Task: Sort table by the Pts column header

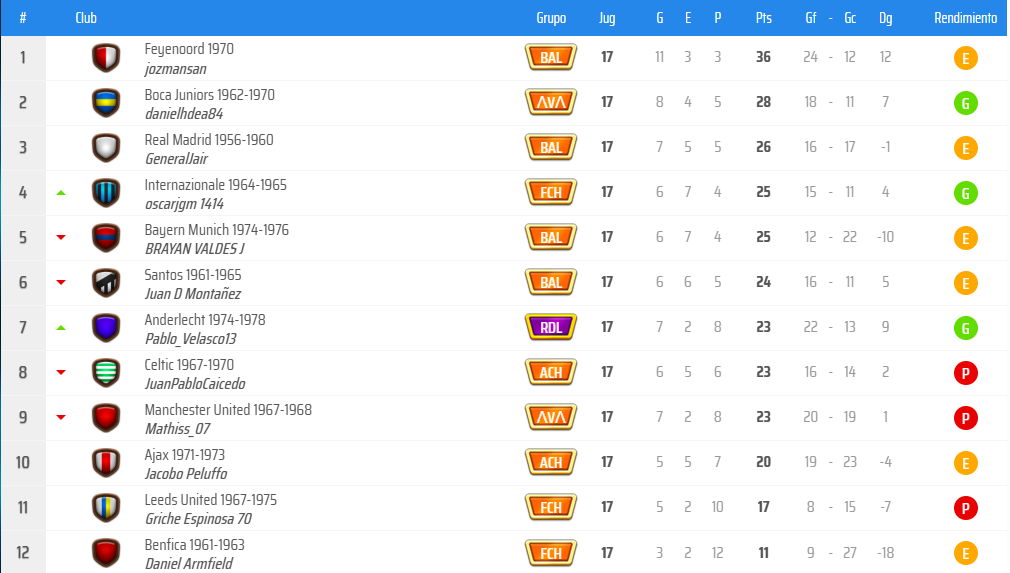Action: coord(763,18)
